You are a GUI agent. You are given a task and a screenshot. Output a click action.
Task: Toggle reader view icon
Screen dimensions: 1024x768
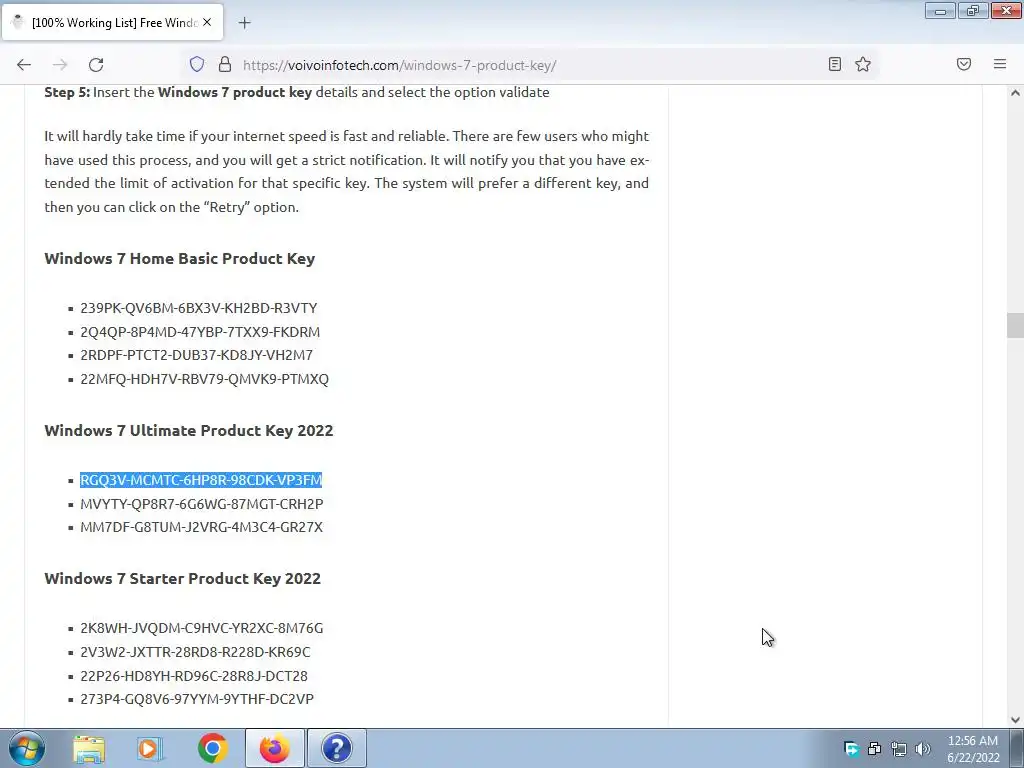coord(835,64)
